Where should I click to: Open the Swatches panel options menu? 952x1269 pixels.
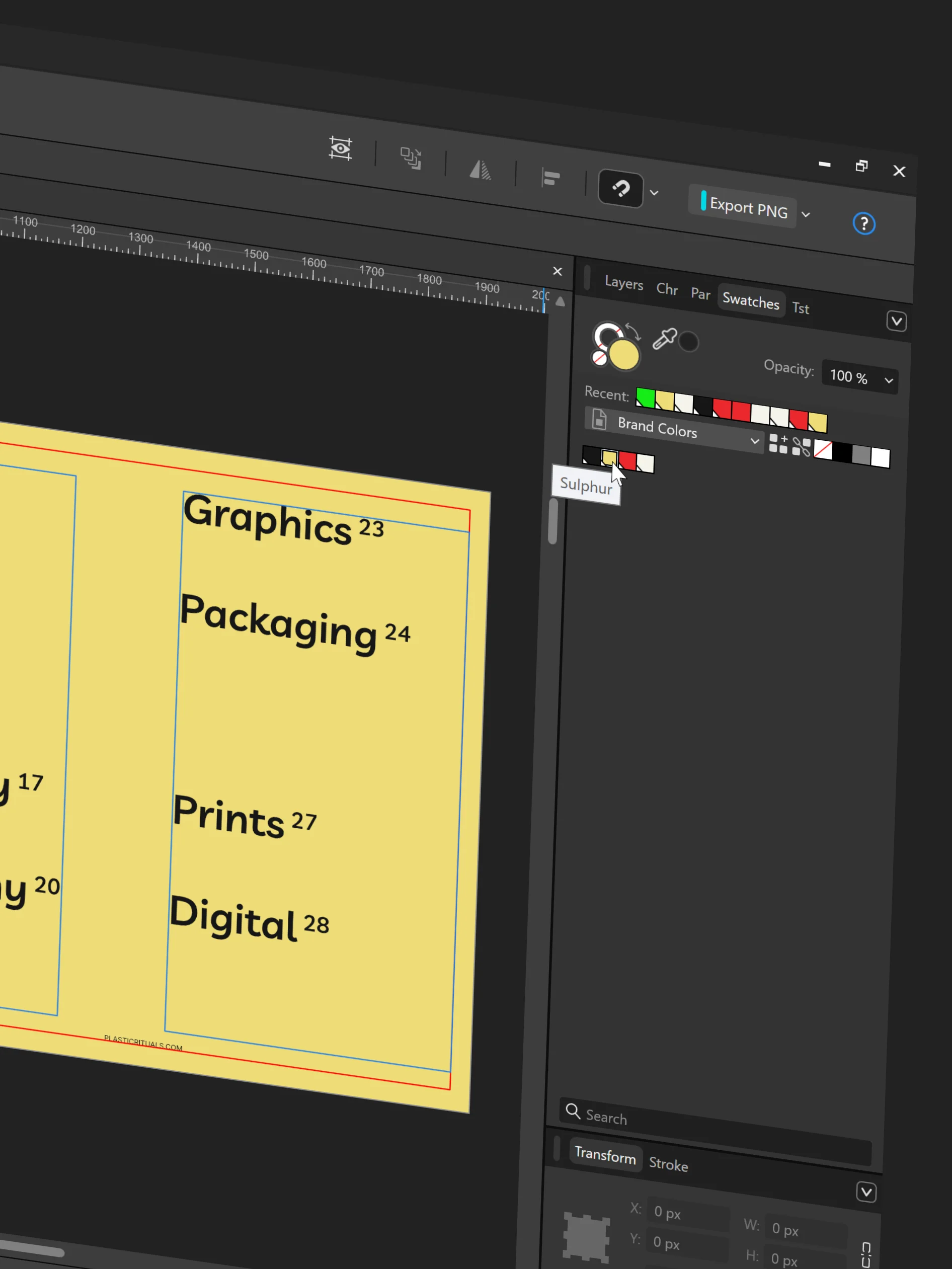click(x=896, y=321)
